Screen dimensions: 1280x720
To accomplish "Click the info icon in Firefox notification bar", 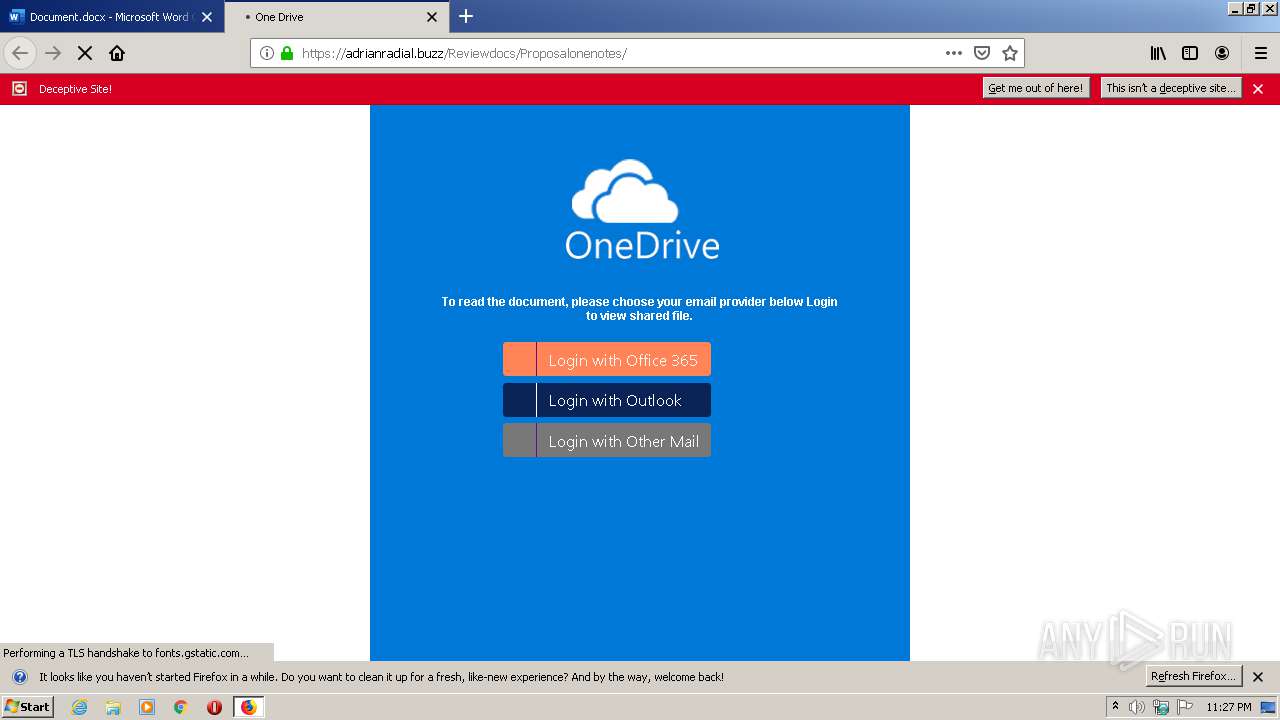I will 19,677.
